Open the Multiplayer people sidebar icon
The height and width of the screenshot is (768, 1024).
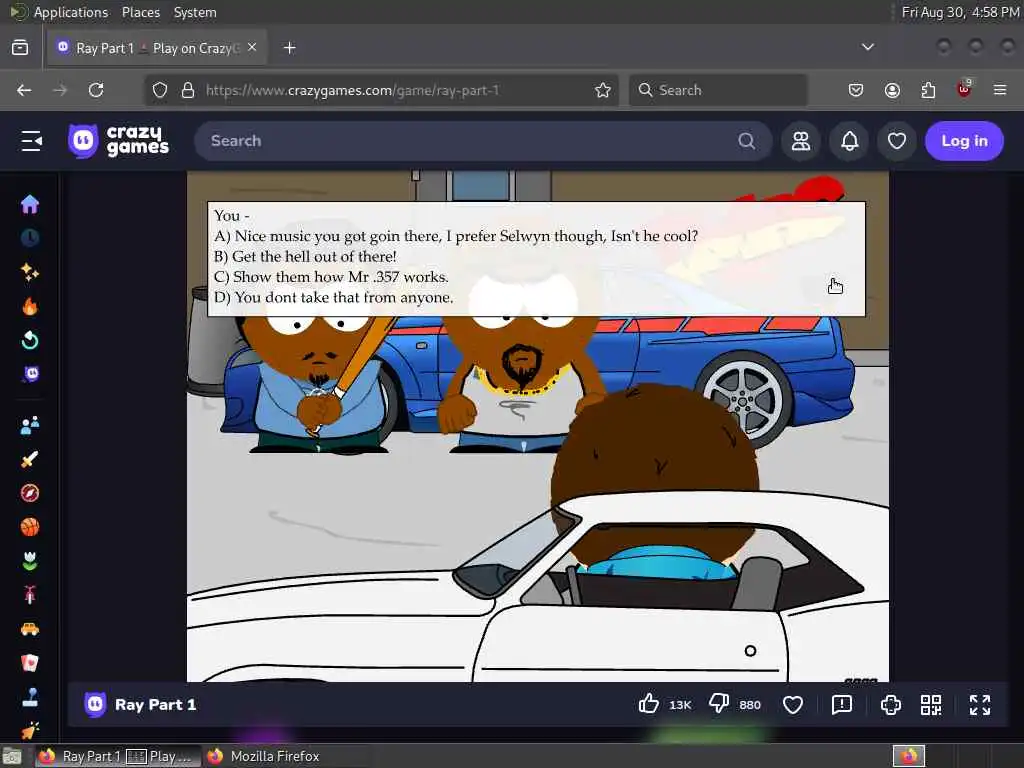click(x=30, y=425)
